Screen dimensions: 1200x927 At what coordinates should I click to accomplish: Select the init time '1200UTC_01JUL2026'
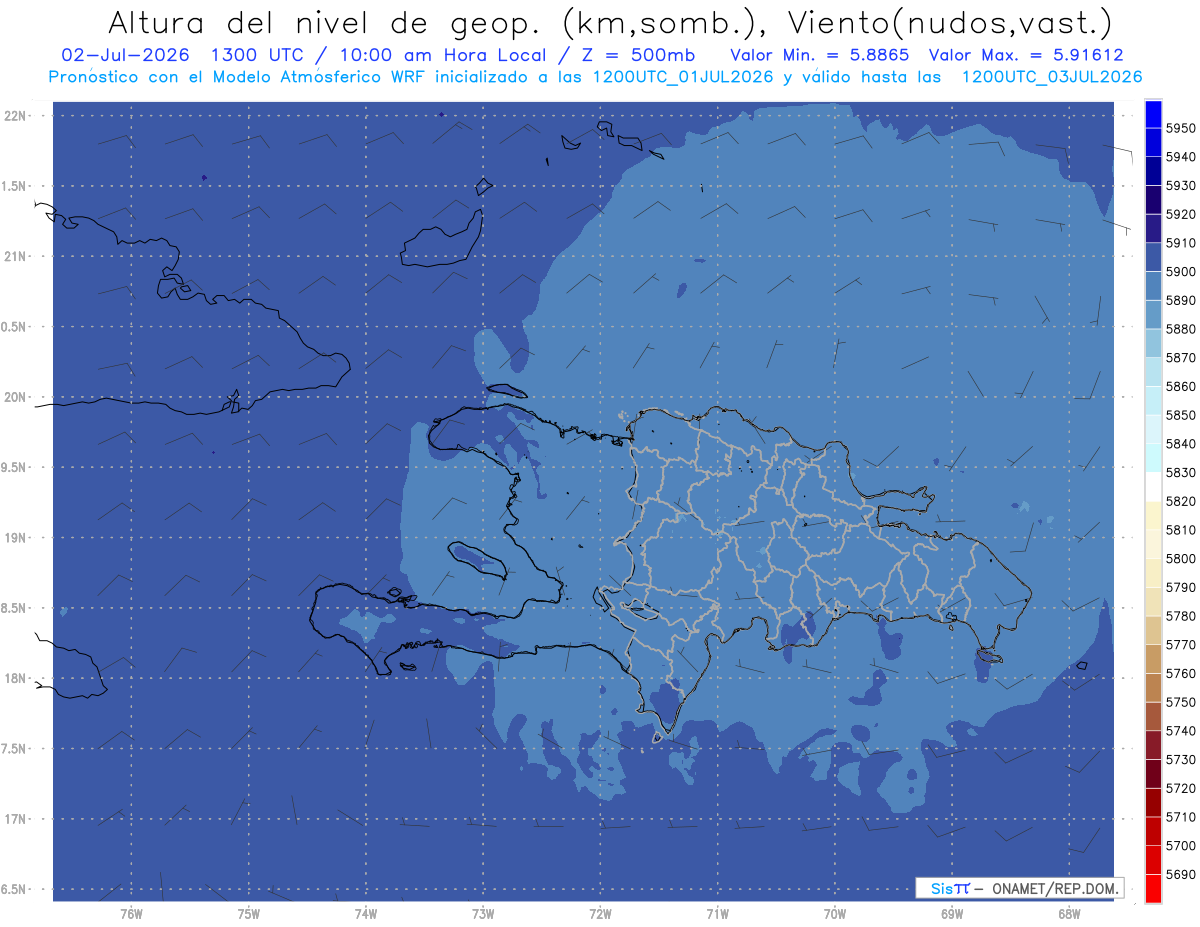683,77
